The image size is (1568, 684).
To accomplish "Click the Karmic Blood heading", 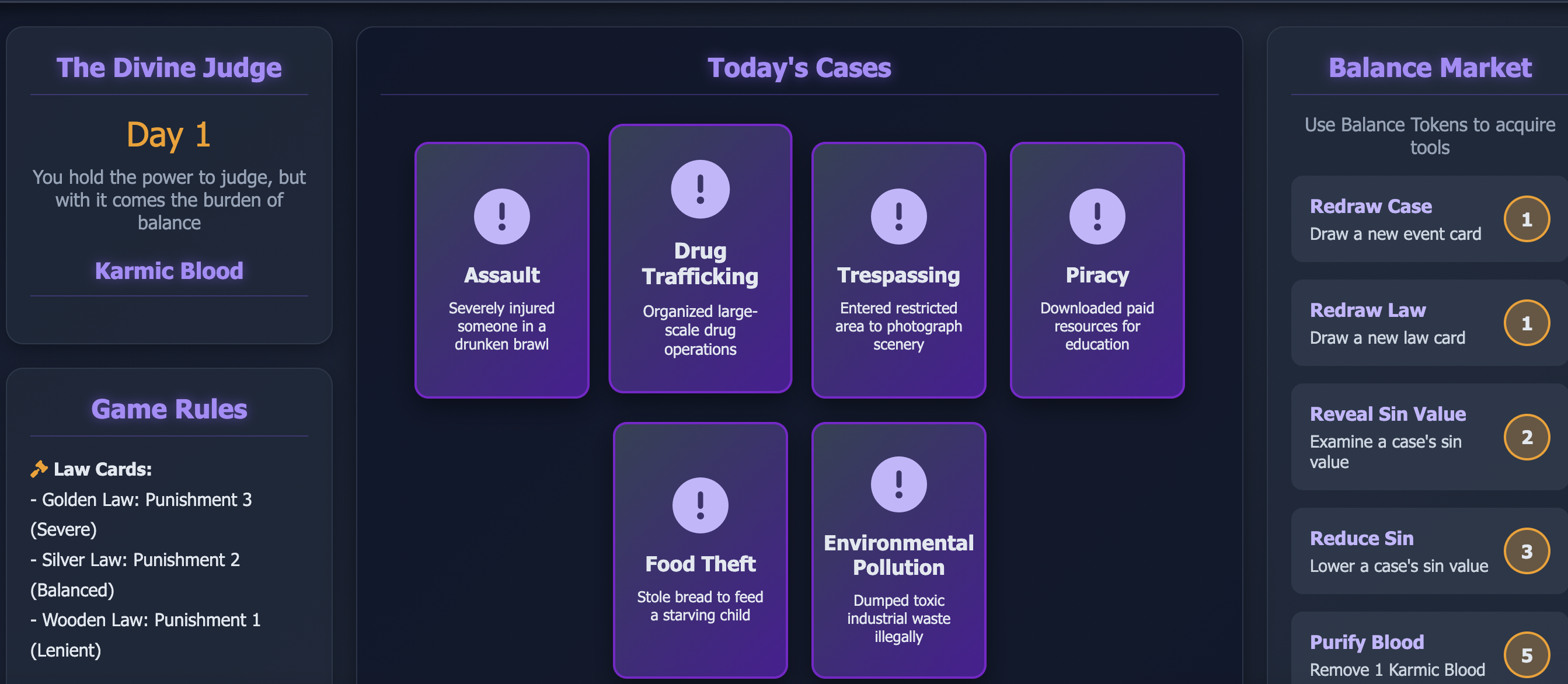I will pos(169,271).
